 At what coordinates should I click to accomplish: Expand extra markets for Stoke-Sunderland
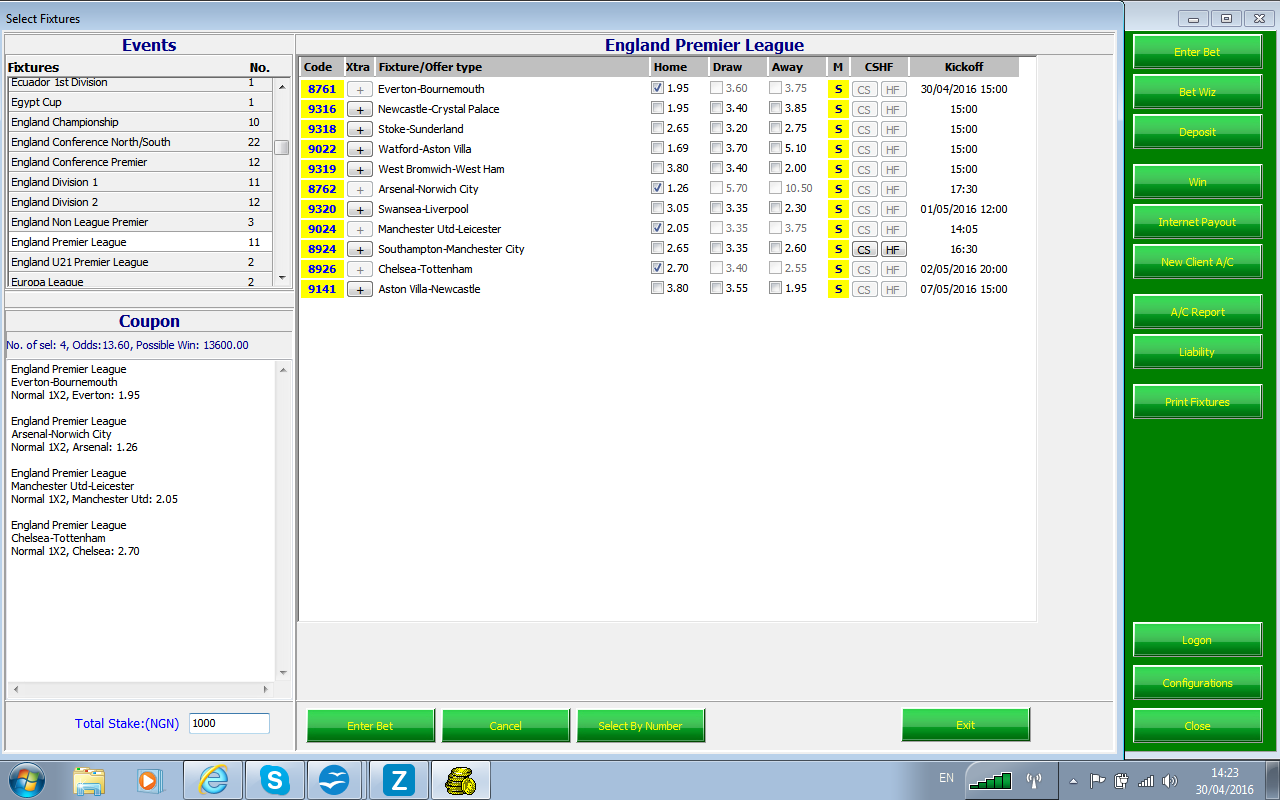click(x=359, y=129)
